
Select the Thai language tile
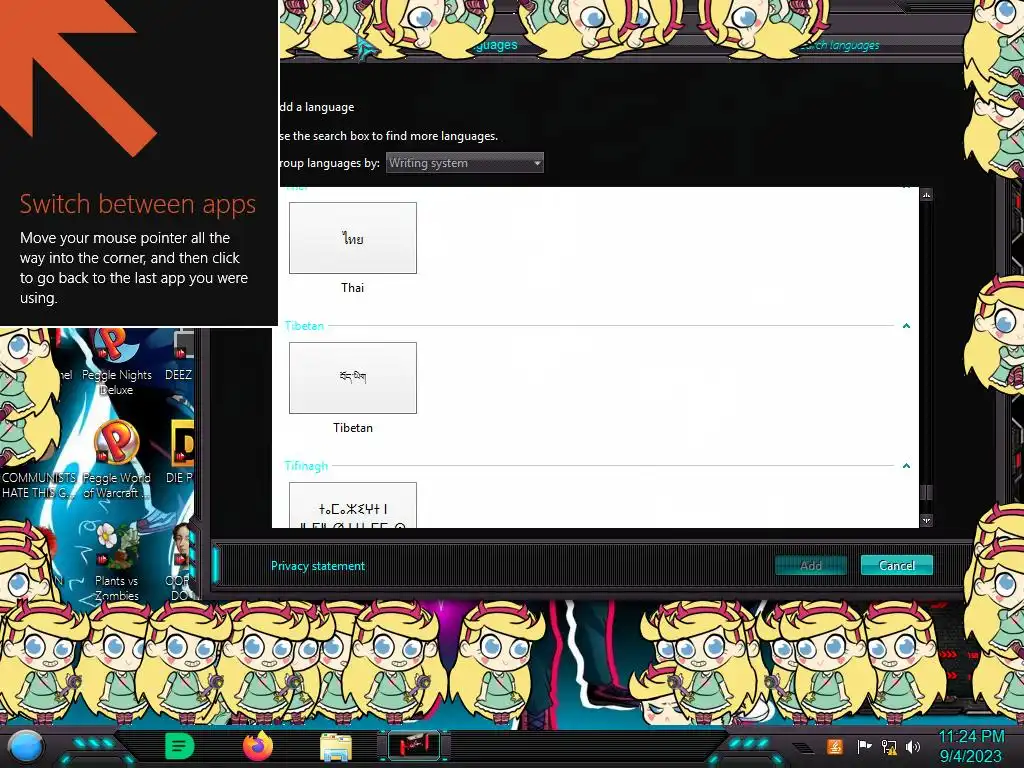coord(353,238)
